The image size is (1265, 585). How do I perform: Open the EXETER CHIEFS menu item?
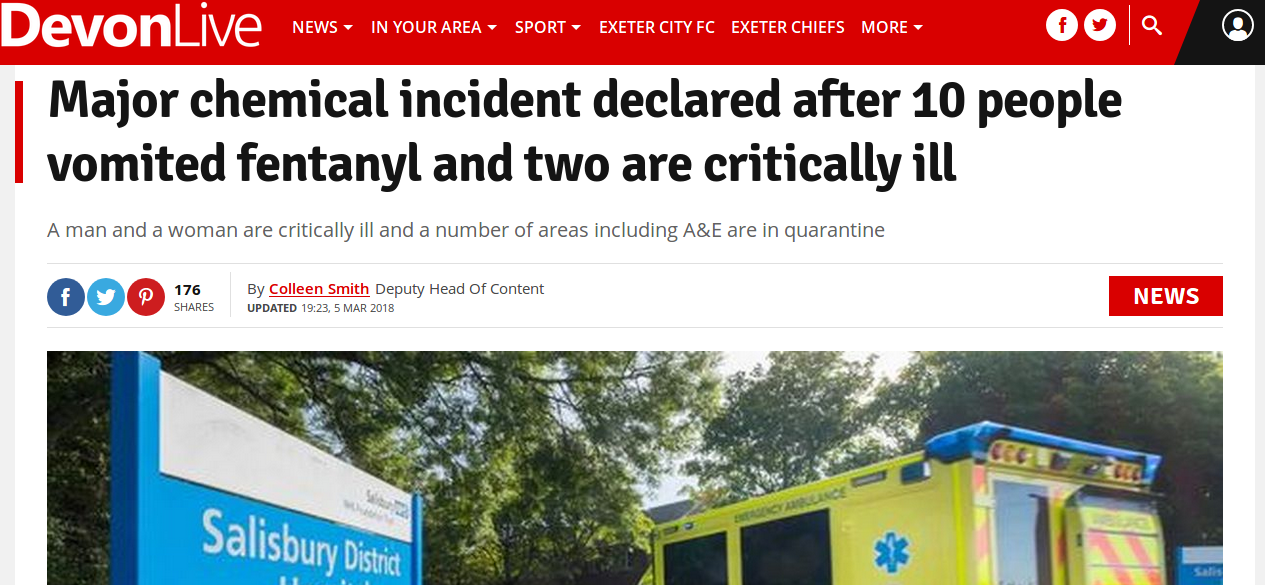788,27
